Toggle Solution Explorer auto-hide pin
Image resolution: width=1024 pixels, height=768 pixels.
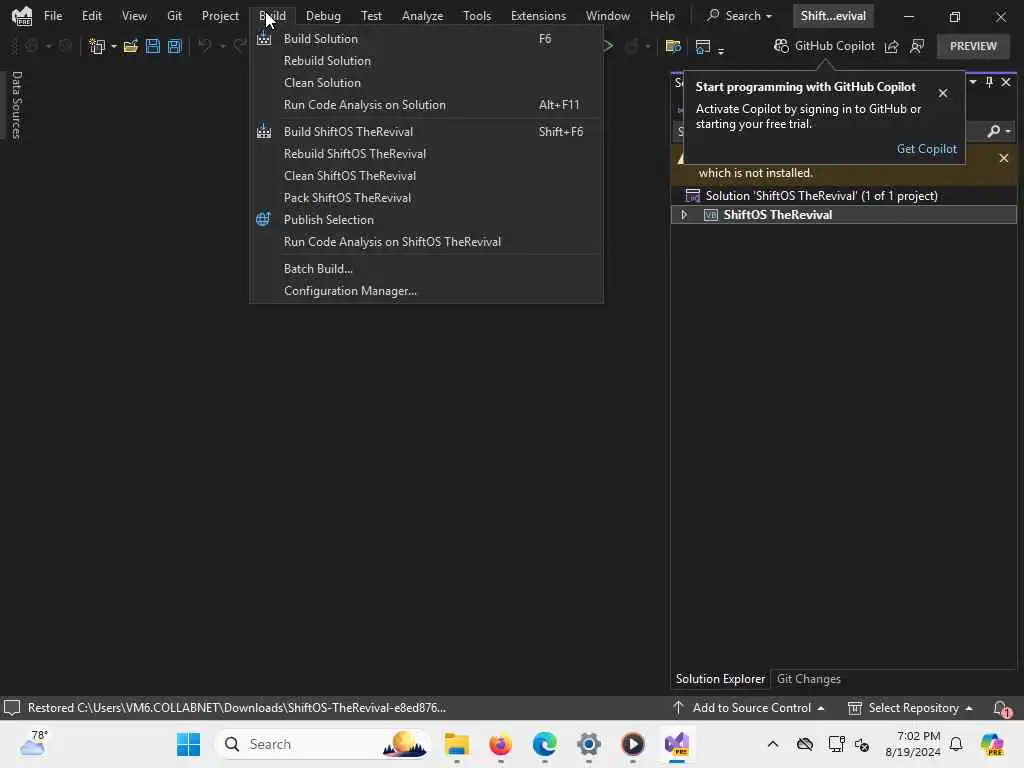tap(989, 82)
